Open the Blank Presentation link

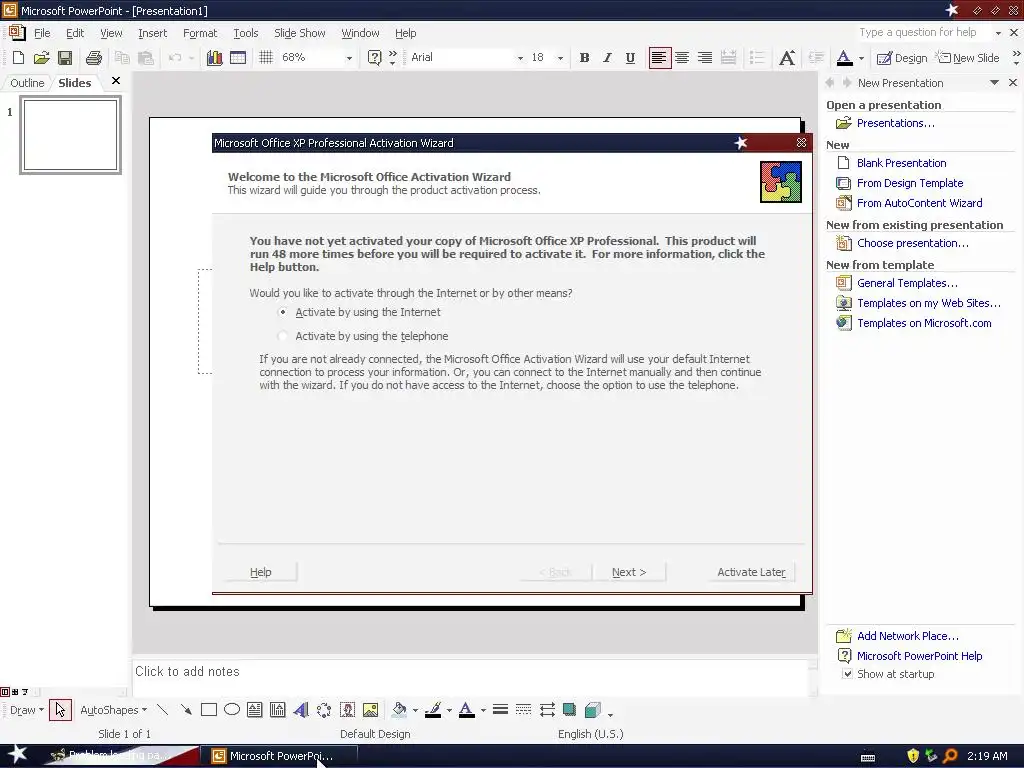tap(901, 163)
